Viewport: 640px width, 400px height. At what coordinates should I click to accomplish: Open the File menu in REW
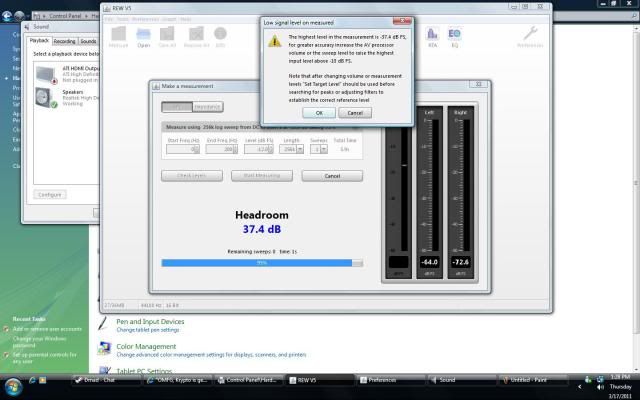(109, 19)
